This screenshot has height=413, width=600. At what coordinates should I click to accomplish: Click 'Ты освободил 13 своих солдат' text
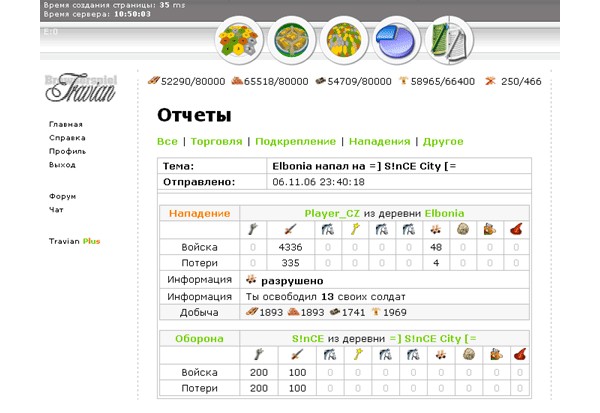pos(325,297)
